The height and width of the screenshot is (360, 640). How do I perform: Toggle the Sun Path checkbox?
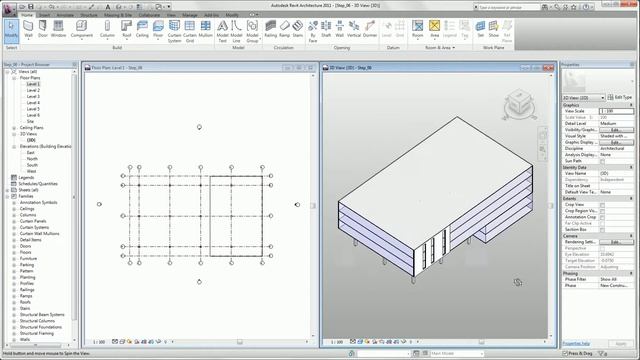pyautogui.click(x=602, y=162)
